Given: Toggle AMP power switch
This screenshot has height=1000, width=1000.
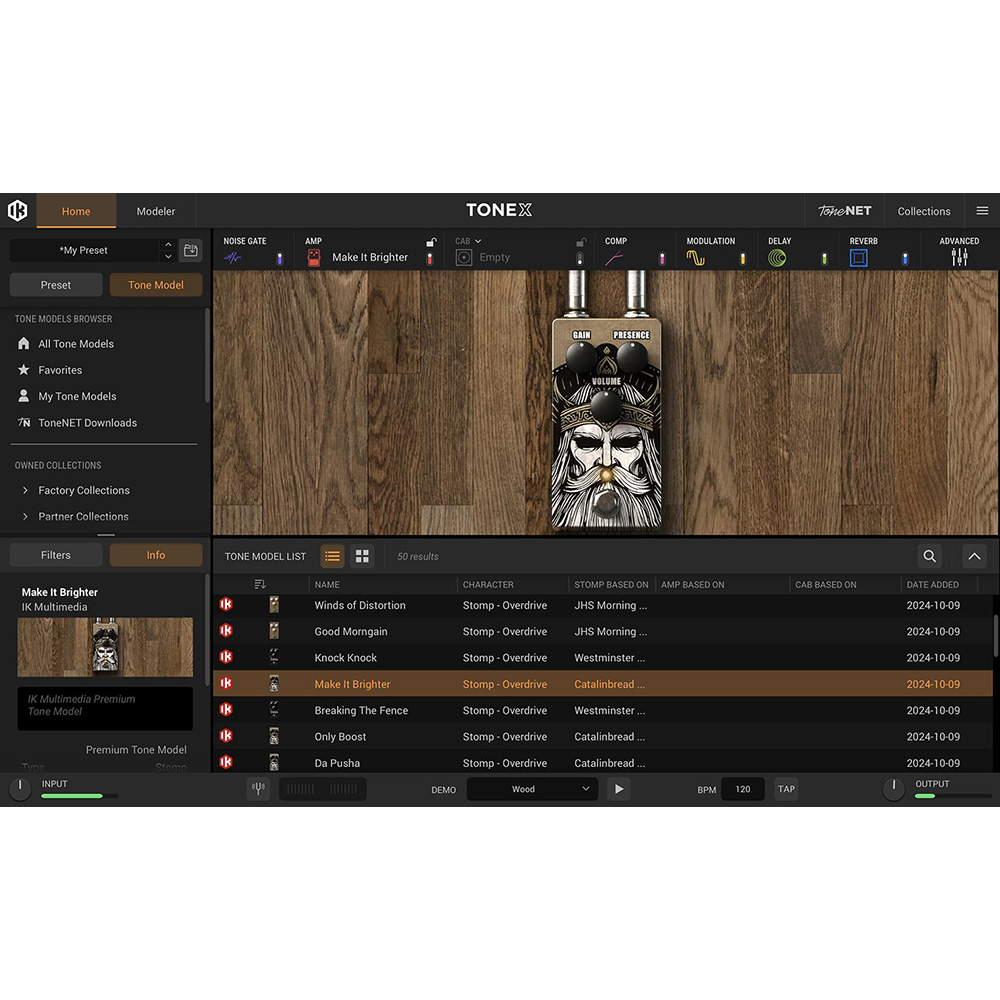Looking at the screenshot, I should 430,258.
